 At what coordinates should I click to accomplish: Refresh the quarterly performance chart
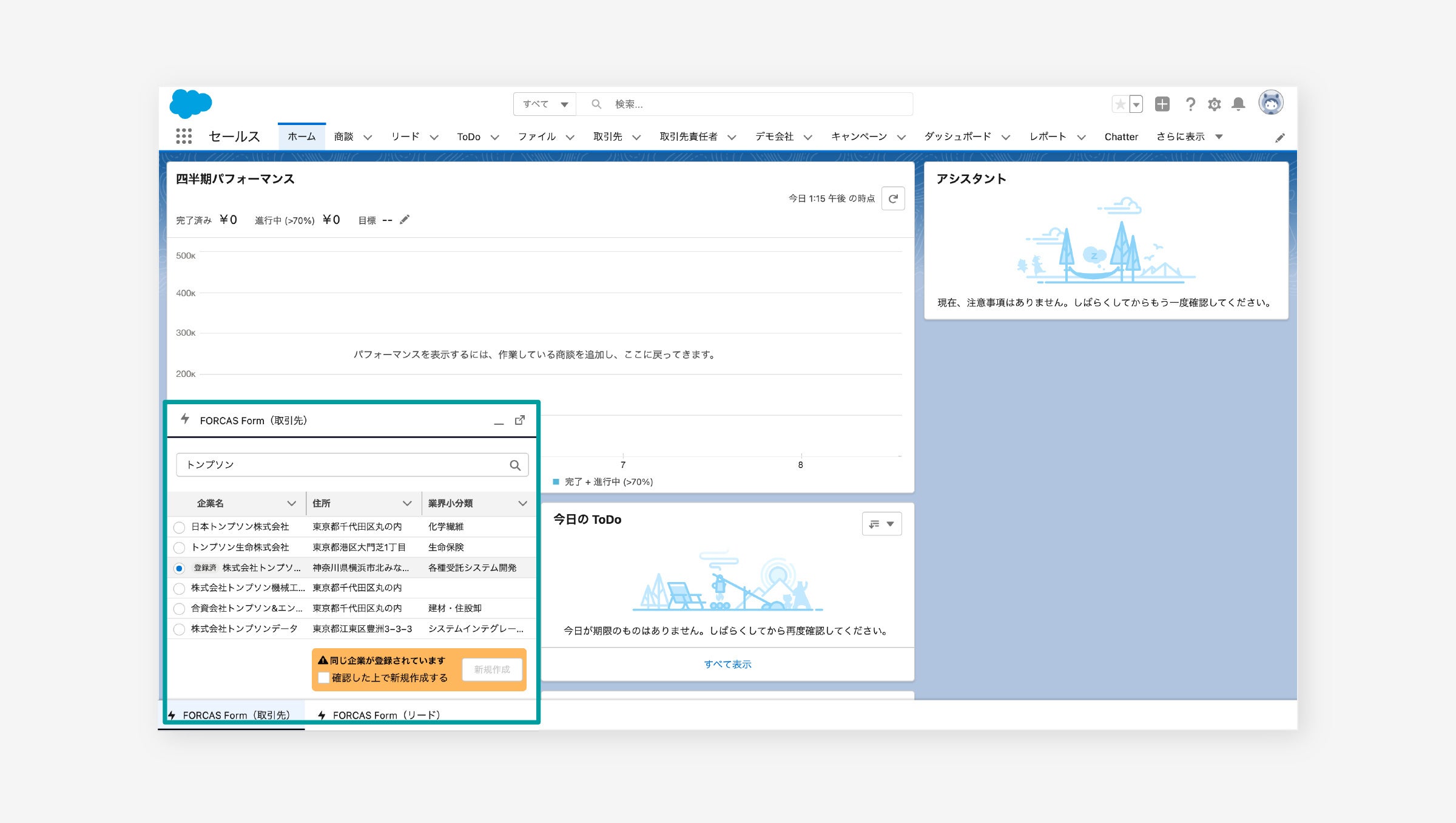coord(893,198)
